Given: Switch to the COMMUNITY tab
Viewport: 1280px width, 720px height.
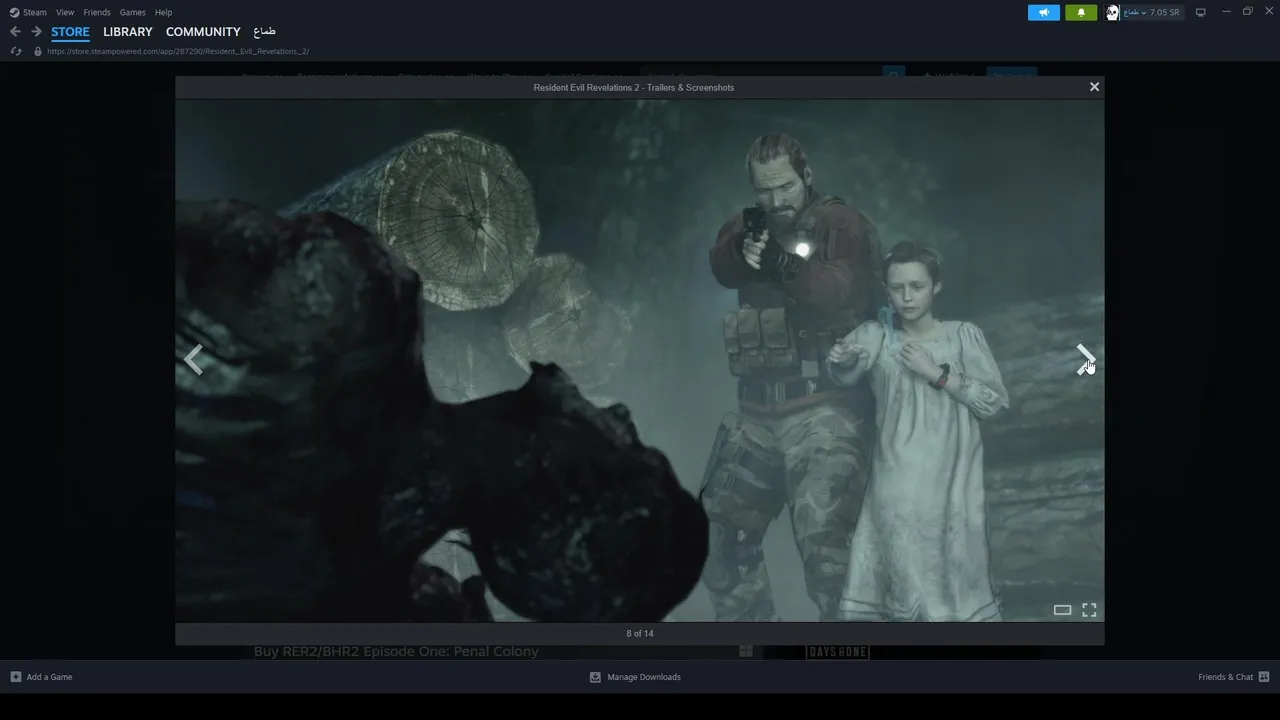Looking at the screenshot, I should tap(203, 32).
